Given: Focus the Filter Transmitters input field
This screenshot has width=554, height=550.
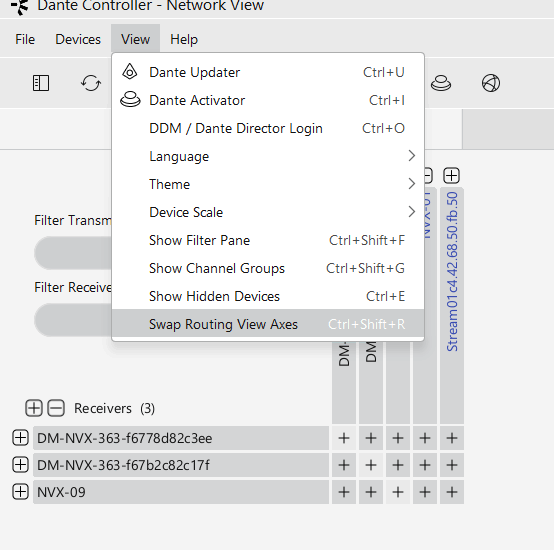Looking at the screenshot, I should click(73, 253).
